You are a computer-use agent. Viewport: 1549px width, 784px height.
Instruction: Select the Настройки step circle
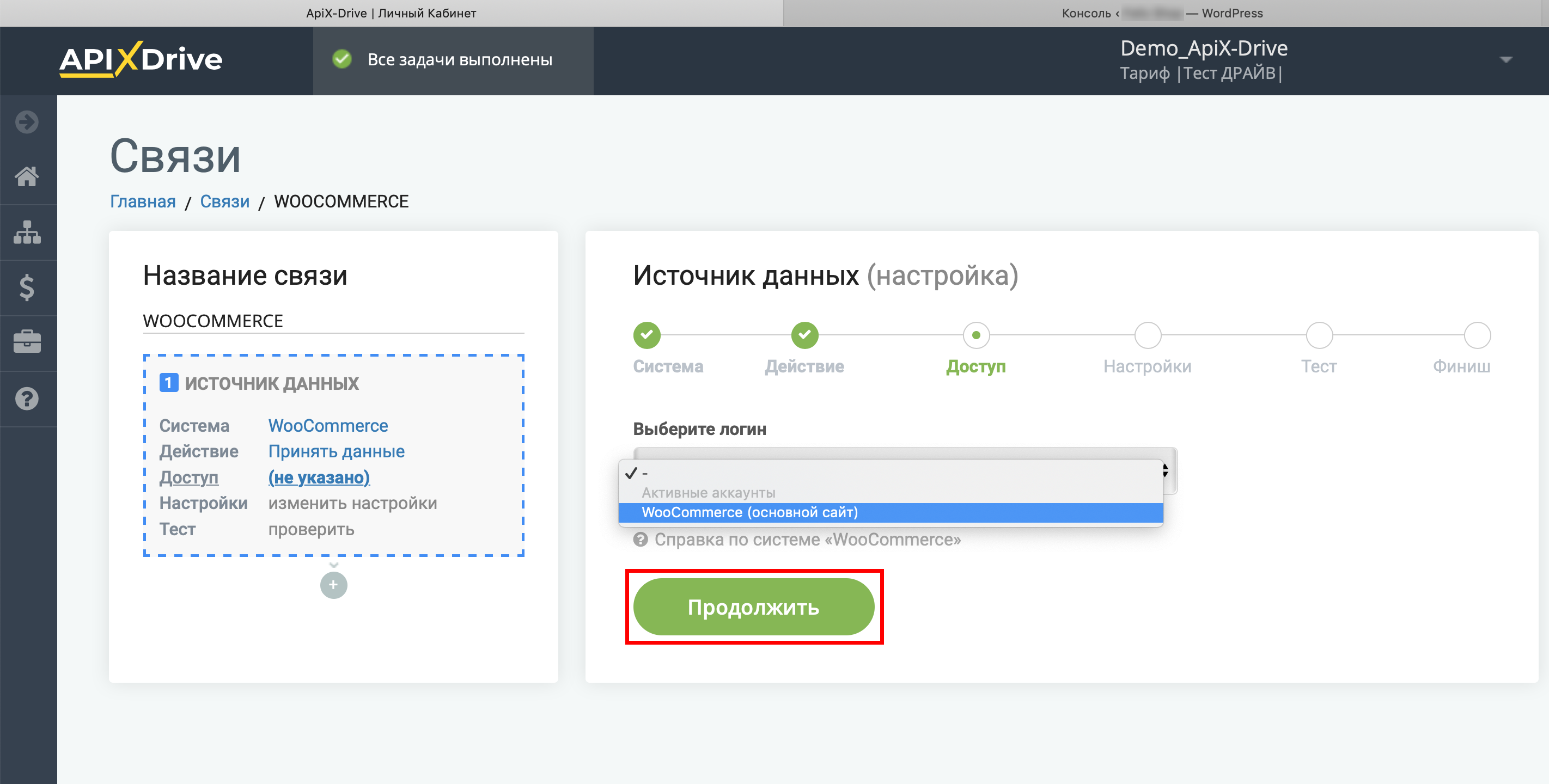[1148, 335]
